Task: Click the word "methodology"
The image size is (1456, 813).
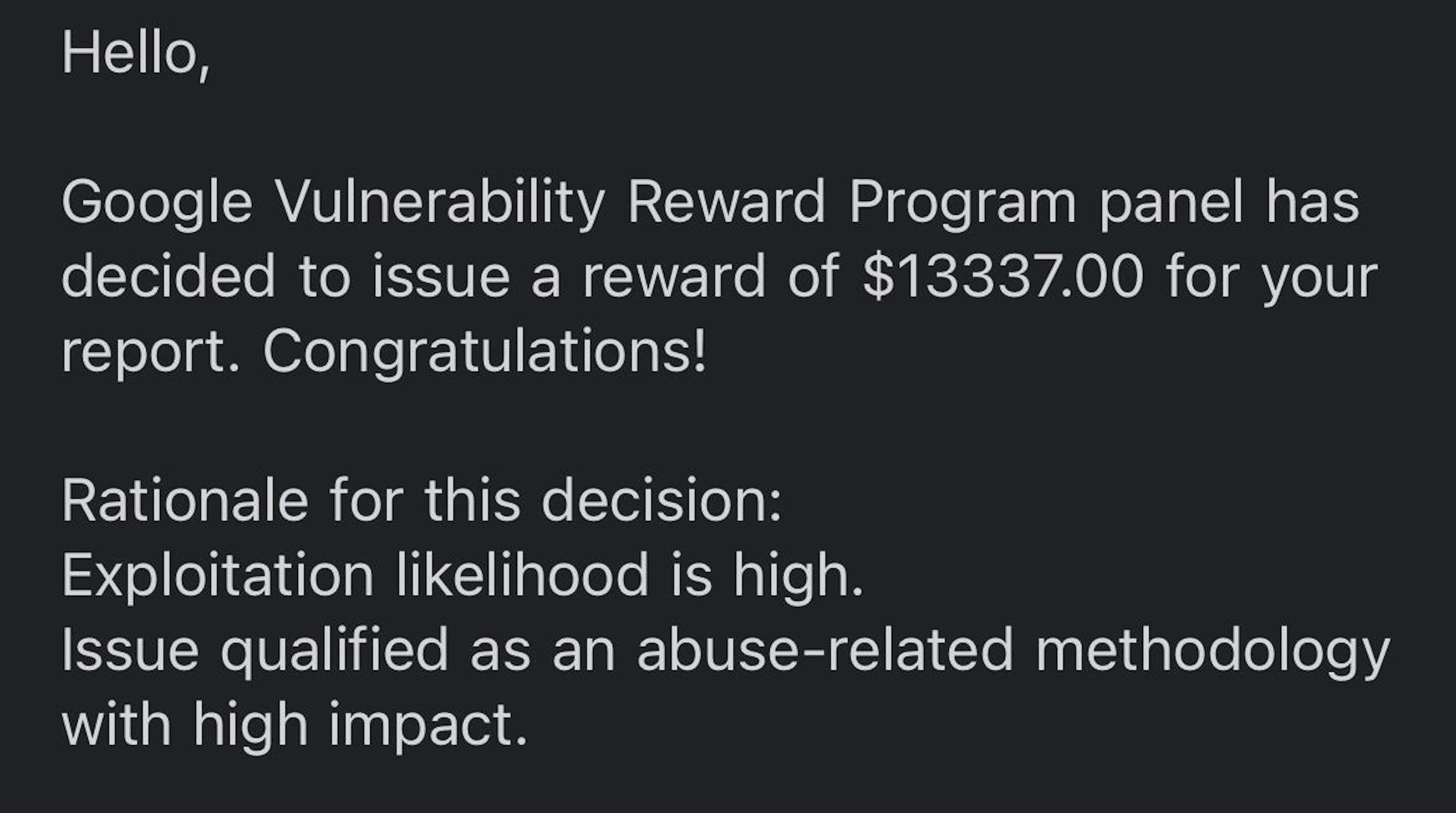Action: pyautogui.click(x=1213, y=651)
